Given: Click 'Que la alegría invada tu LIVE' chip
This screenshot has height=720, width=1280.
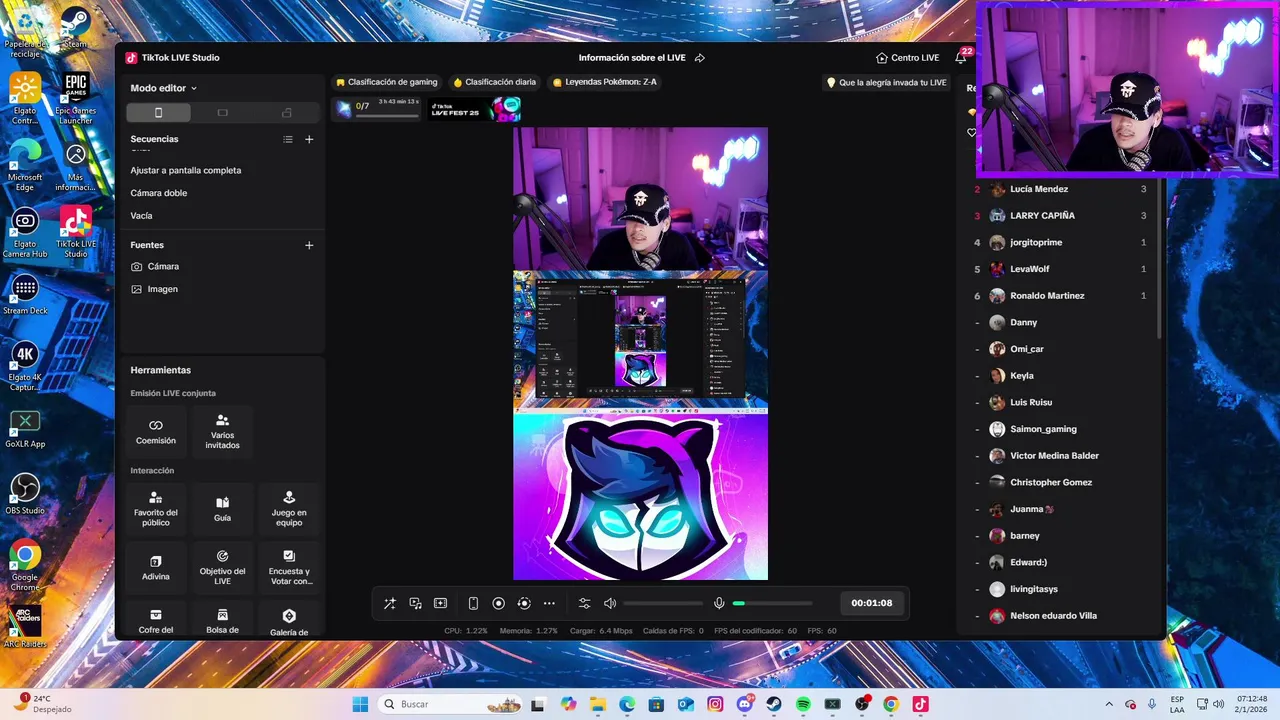Looking at the screenshot, I should pyautogui.click(x=886, y=83).
